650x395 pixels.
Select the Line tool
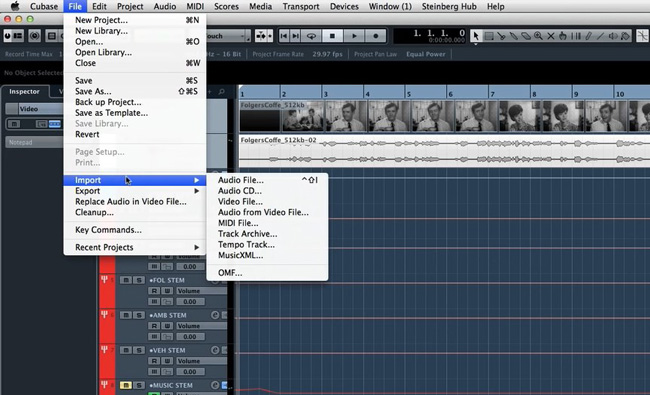[600, 36]
